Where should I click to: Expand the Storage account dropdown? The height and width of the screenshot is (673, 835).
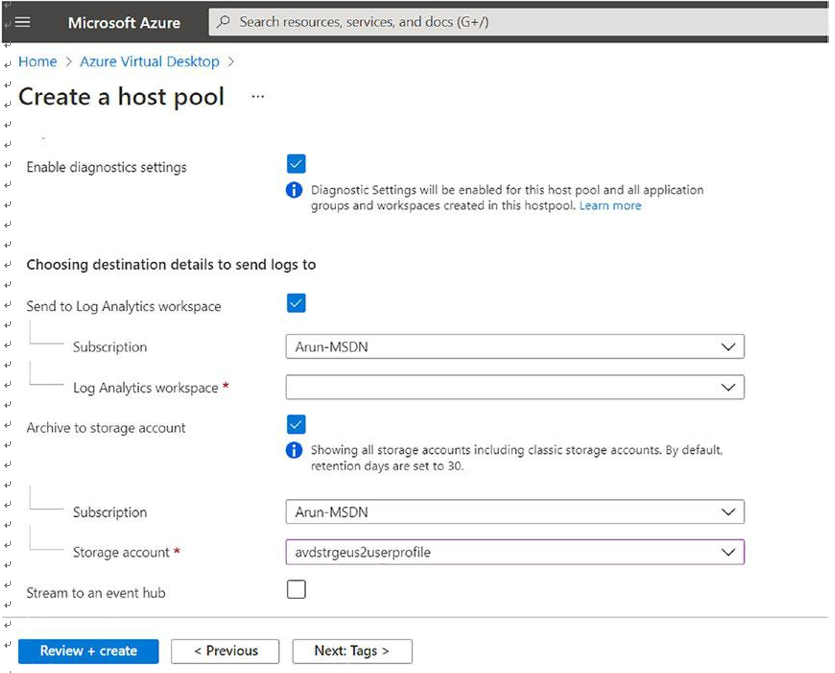515,552
